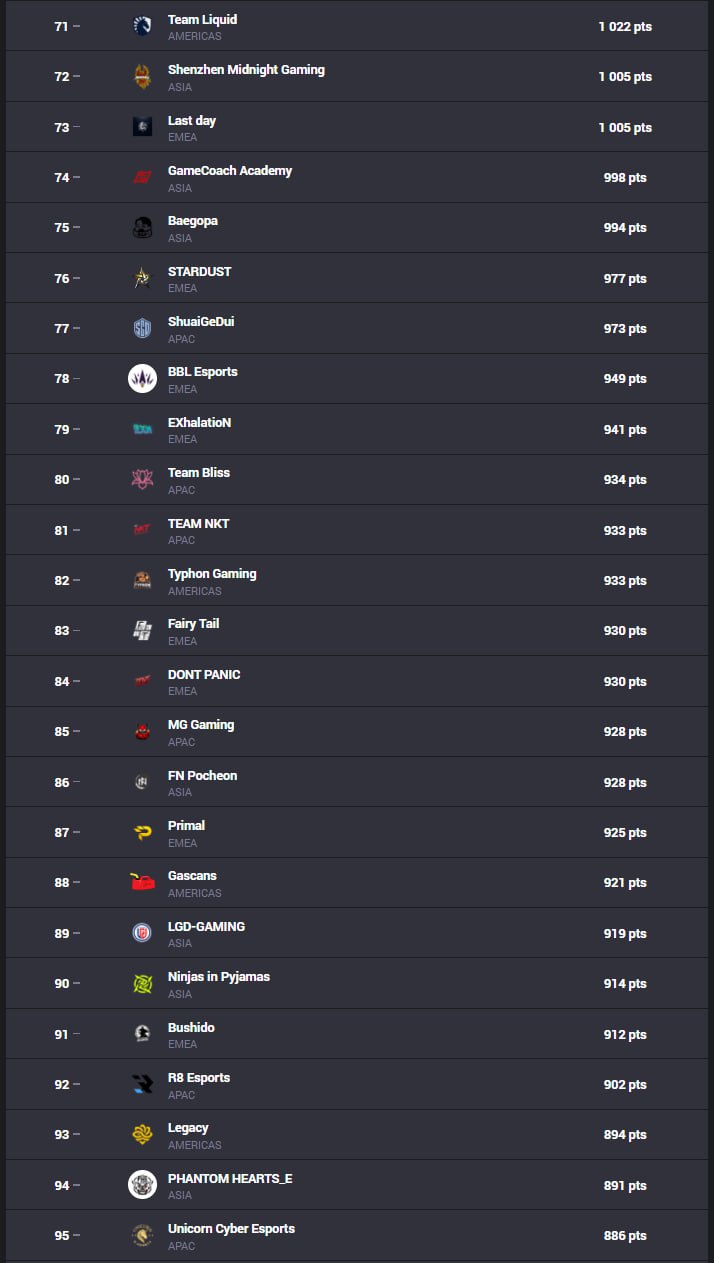Click the Fairy Tail team logo
This screenshot has width=714, height=1263.
(x=142, y=630)
